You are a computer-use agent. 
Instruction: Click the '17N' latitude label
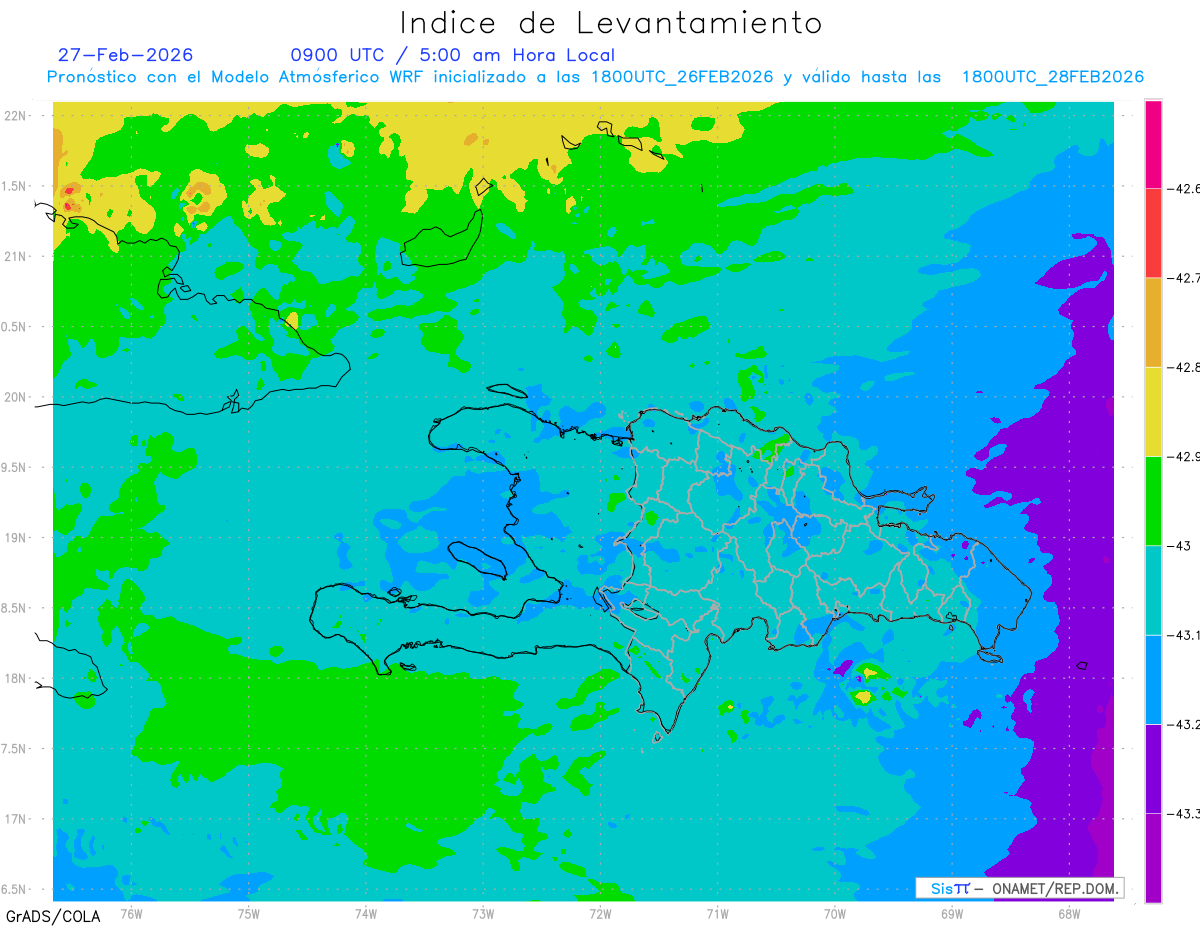[x=17, y=819]
